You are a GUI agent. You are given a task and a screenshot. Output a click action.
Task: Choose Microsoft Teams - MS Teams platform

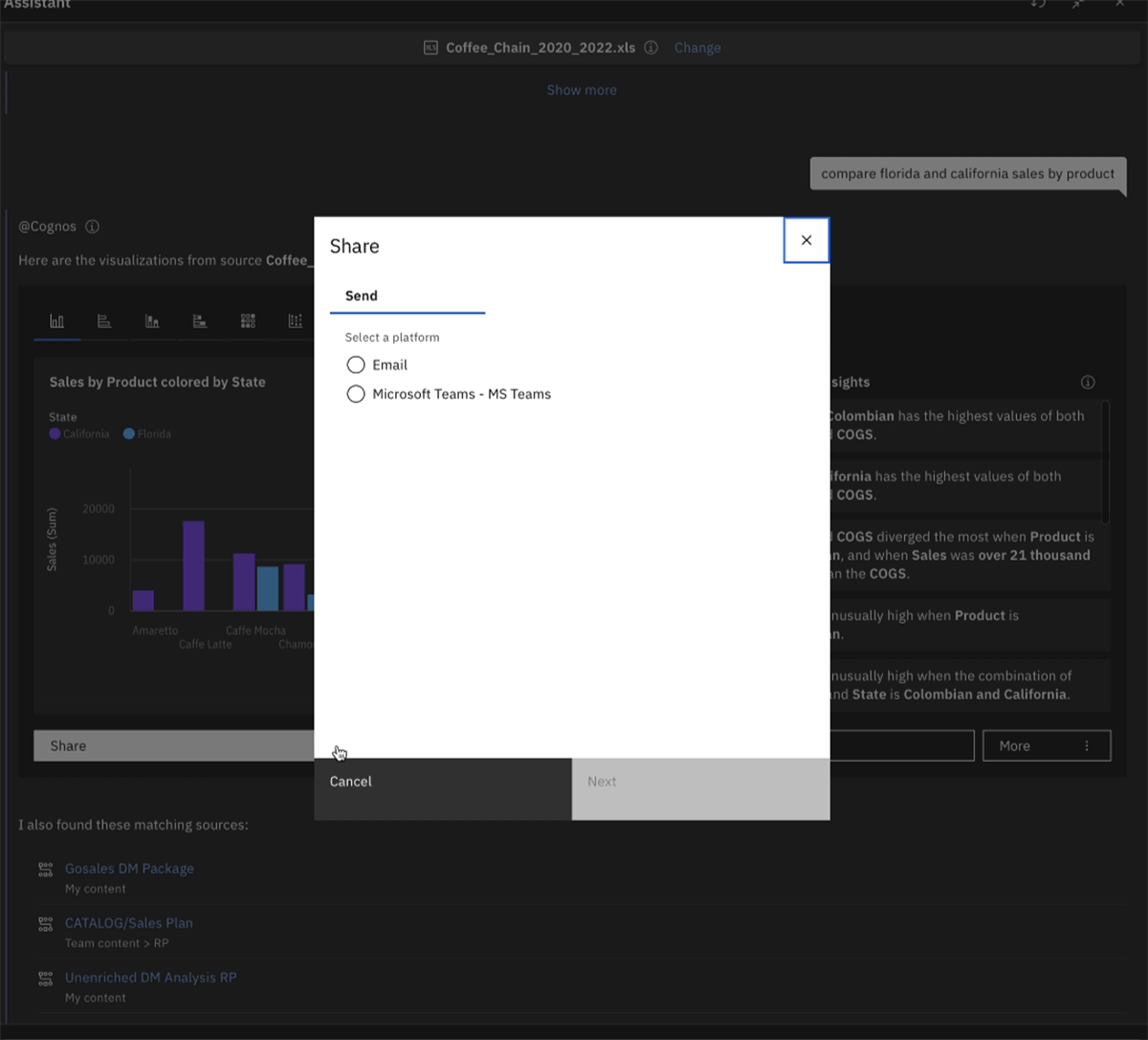[355, 393]
